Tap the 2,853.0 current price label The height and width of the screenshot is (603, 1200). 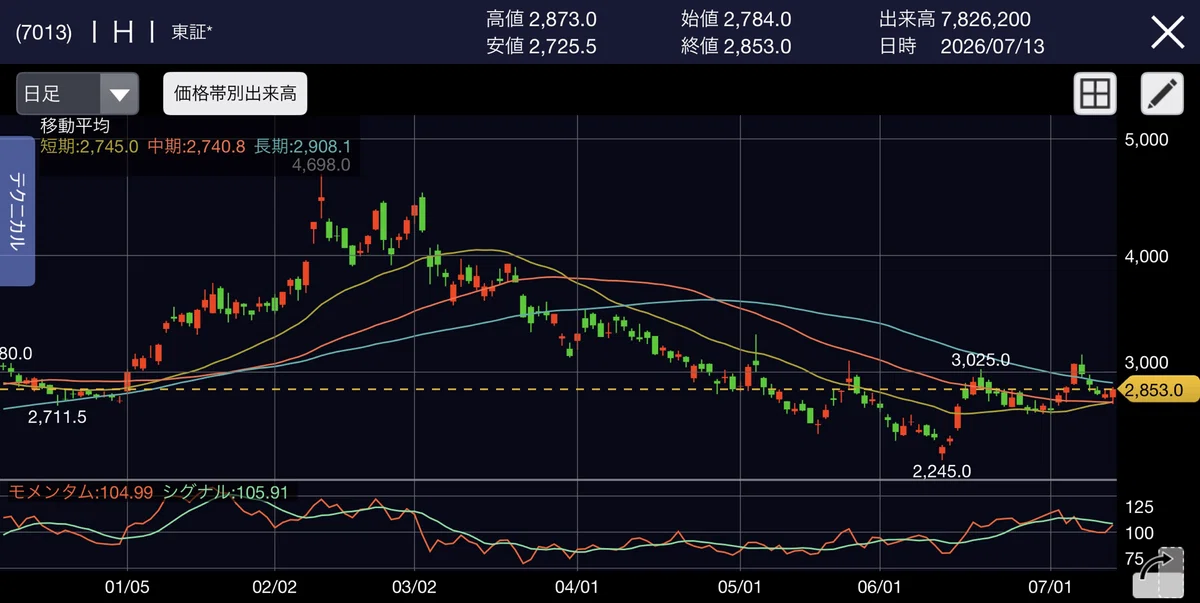pos(1156,390)
